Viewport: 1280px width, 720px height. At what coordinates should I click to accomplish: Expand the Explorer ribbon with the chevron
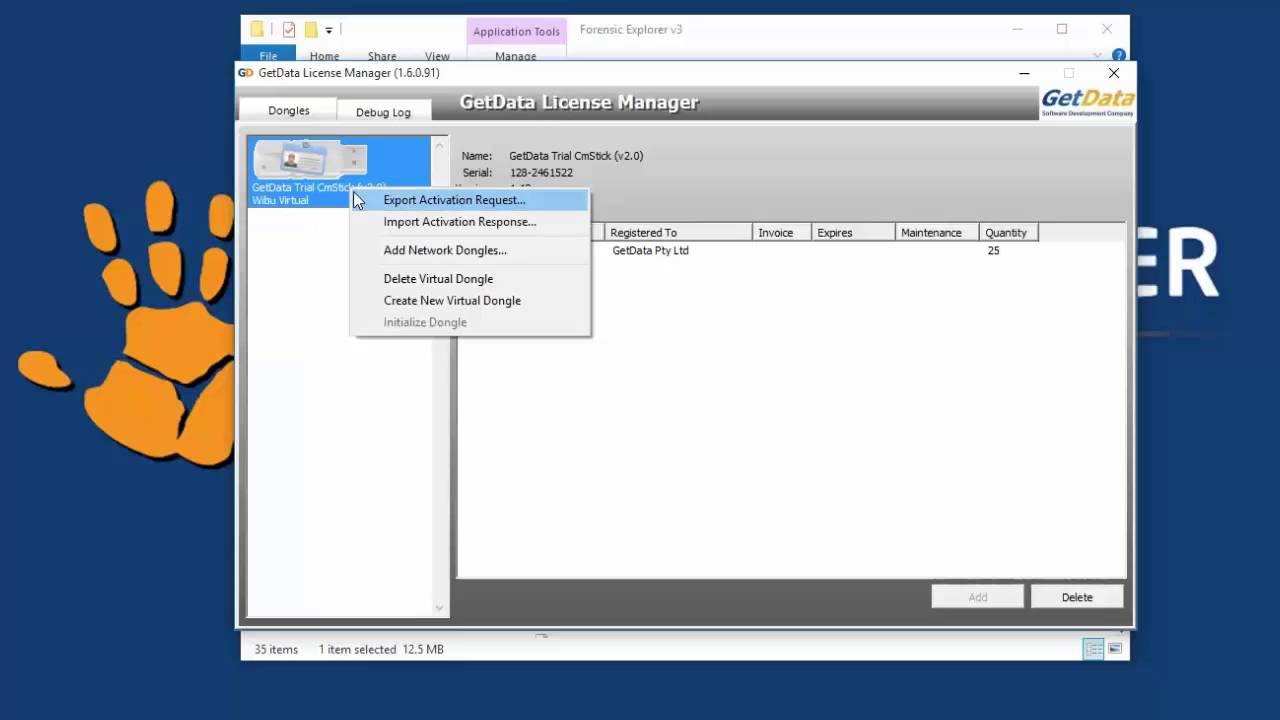pyautogui.click(x=1098, y=56)
